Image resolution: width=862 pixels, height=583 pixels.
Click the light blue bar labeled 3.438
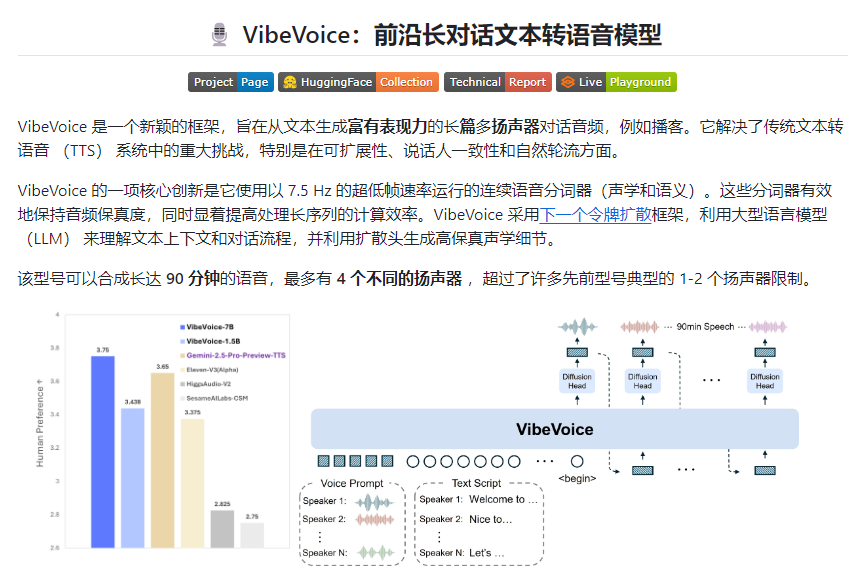(132, 478)
